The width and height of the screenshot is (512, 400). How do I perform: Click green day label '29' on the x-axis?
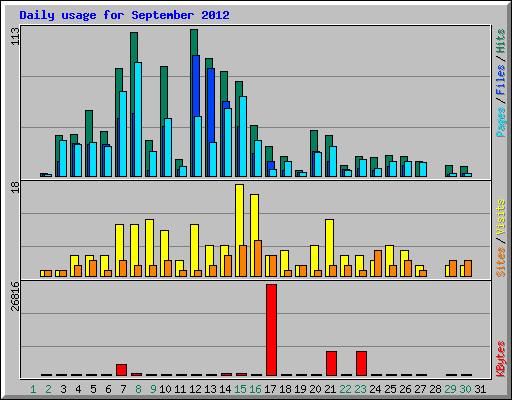450,389
